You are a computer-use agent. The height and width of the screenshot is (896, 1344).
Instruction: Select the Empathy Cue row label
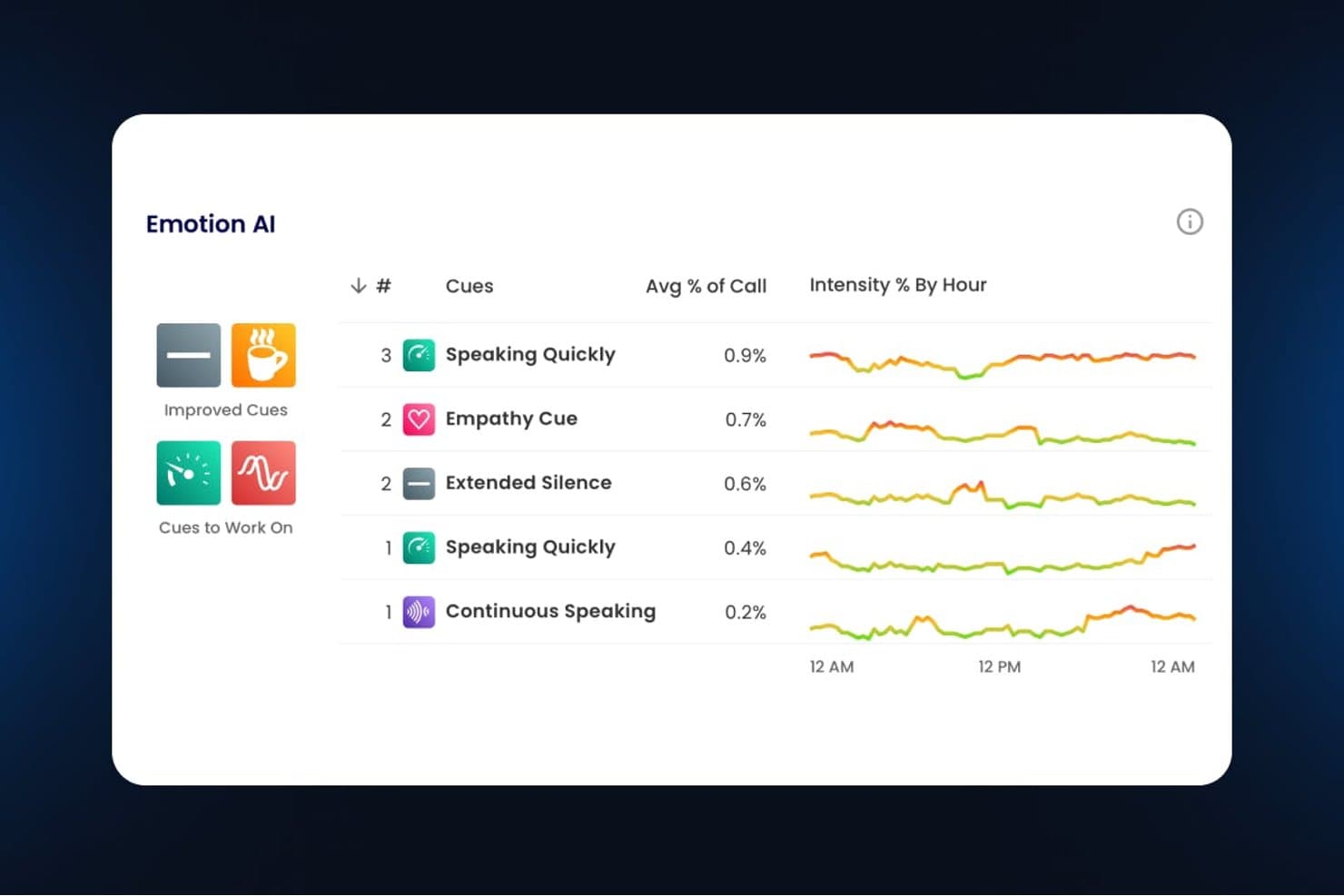point(511,419)
